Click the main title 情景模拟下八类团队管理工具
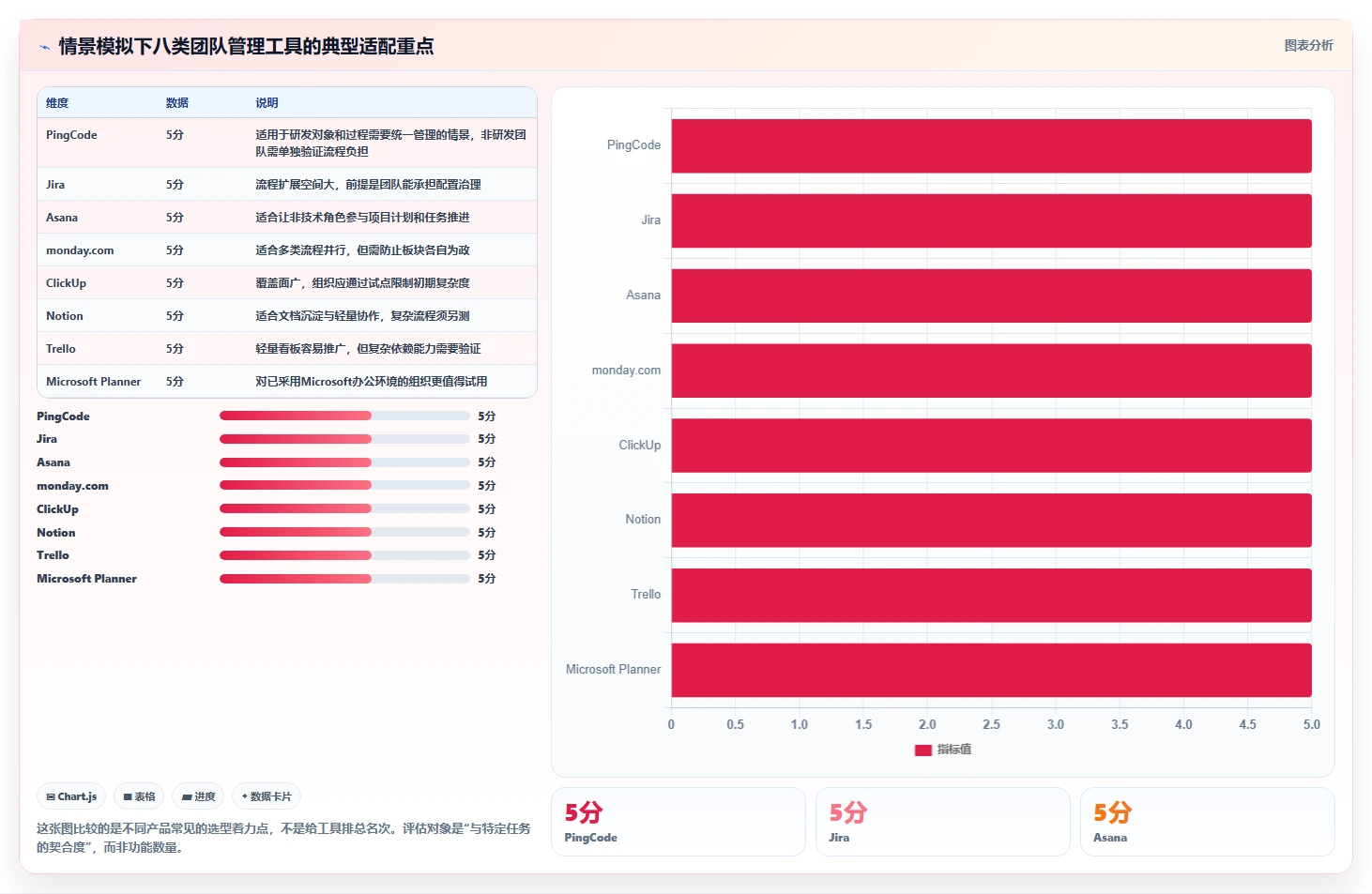Image resolution: width=1372 pixels, height=894 pixels. point(246,46)
